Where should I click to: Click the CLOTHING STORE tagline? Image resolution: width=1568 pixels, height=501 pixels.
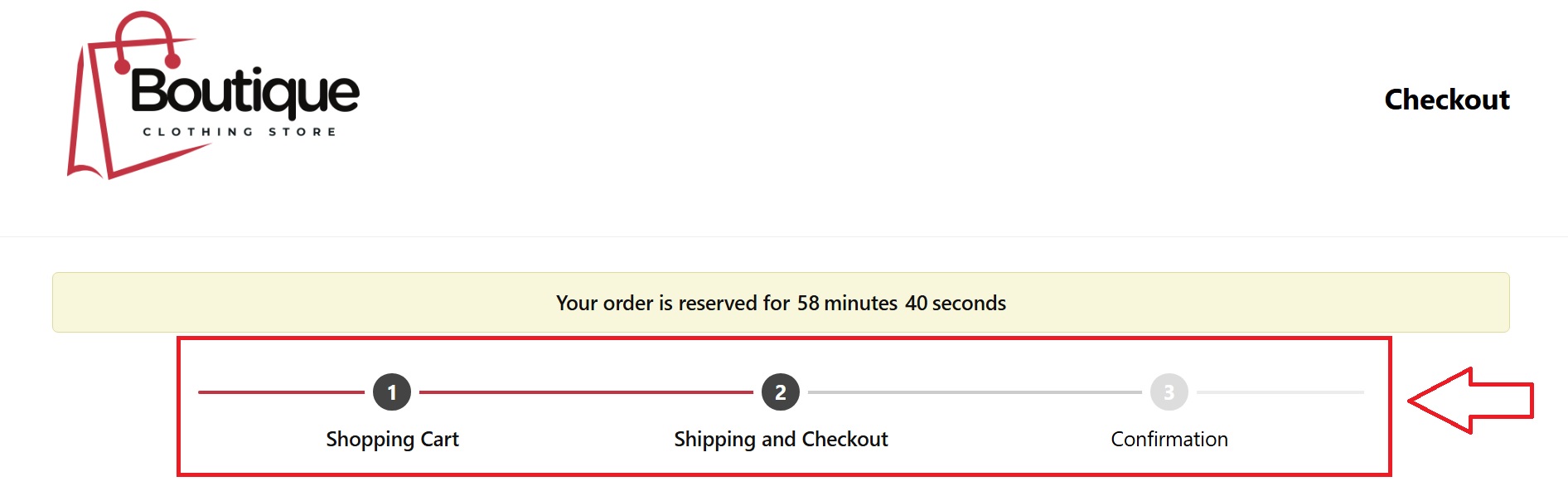(240, 132)
